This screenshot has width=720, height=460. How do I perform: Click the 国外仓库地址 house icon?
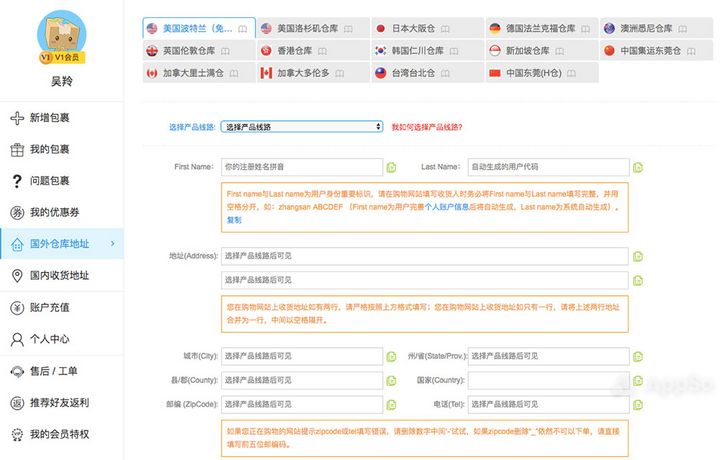tap(17, 244)
